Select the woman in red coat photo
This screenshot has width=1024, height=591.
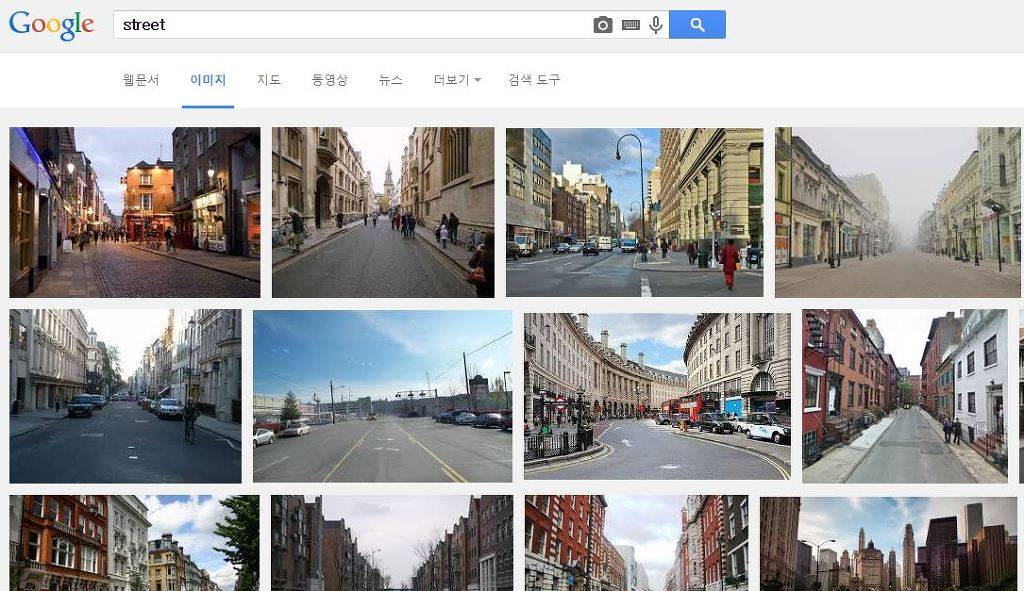pyautogui.click(x=634, y=212)
